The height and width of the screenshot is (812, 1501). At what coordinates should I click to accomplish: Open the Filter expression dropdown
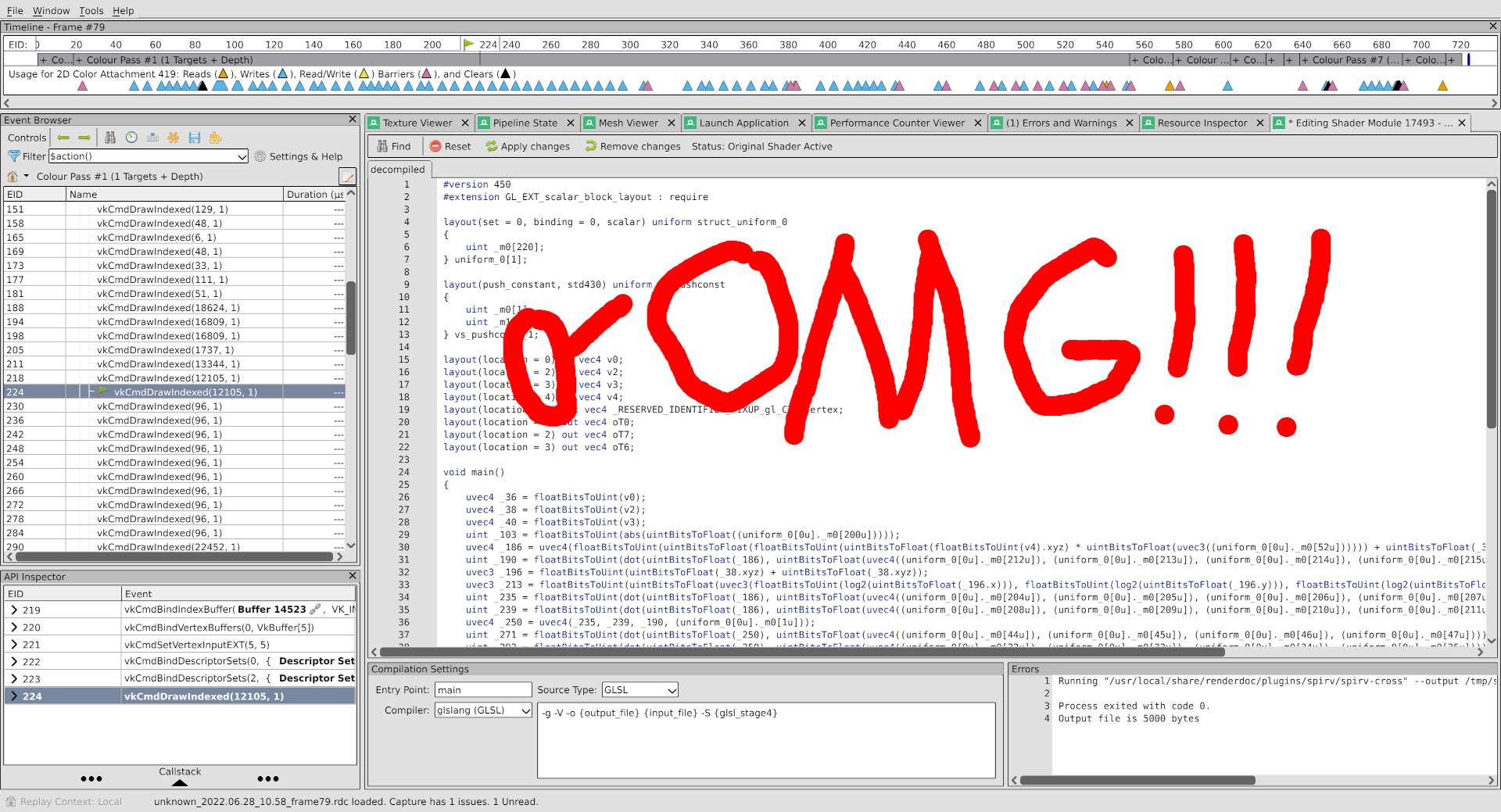pyautogui.click(x=242, y=156)
